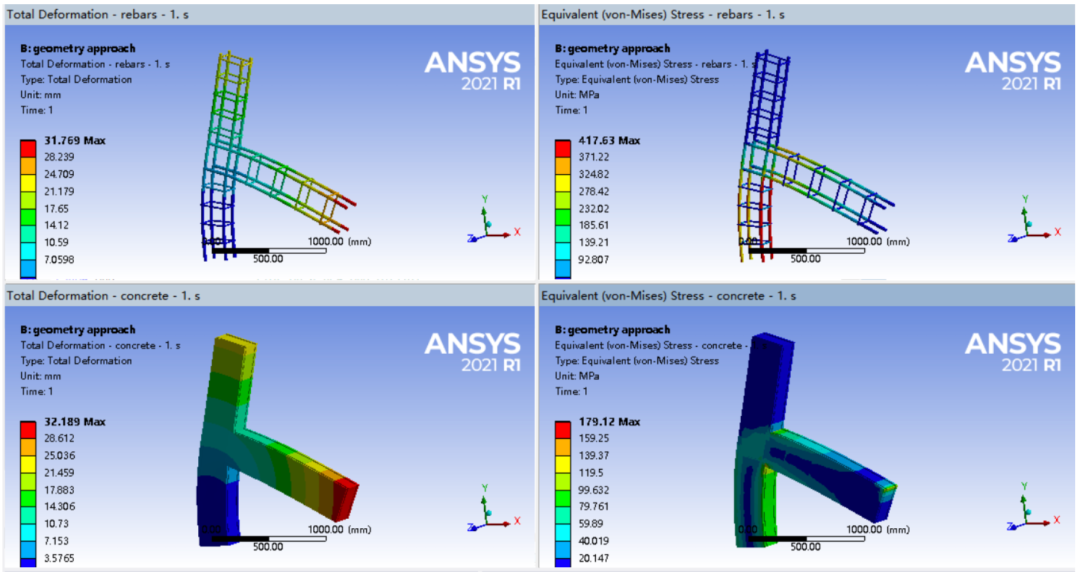Click red X axis of rebars stress triad
This screenshot has width=1080, height=578.
tap(1041, 234)
